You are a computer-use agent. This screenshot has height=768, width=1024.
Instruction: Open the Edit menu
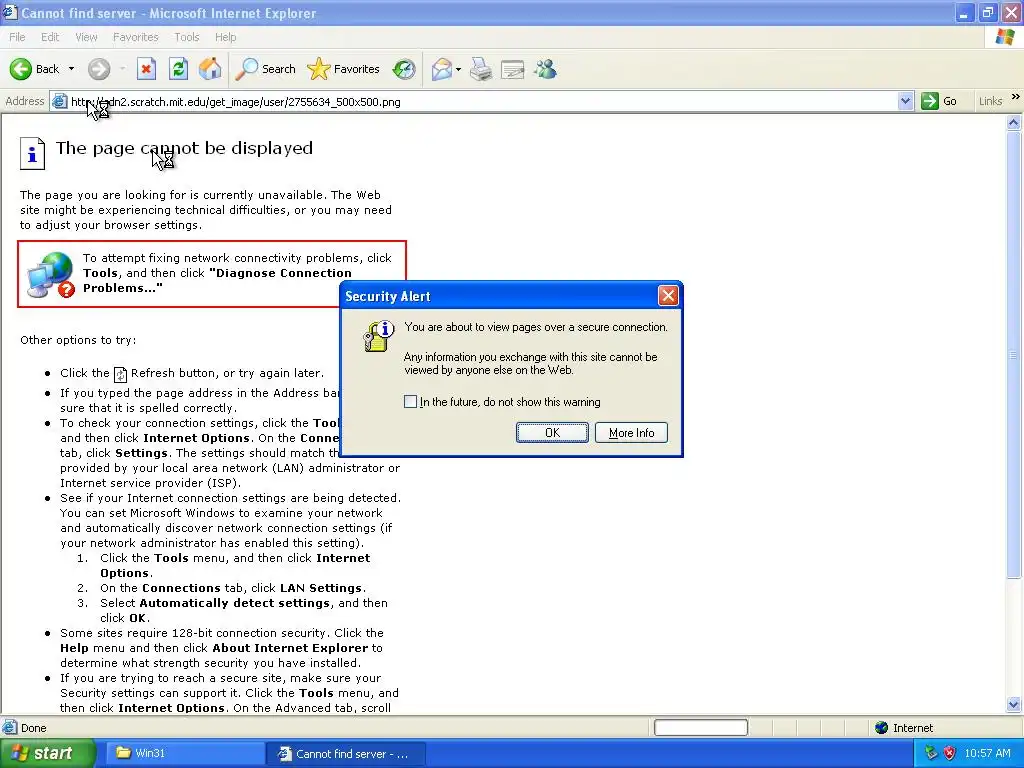50,37
